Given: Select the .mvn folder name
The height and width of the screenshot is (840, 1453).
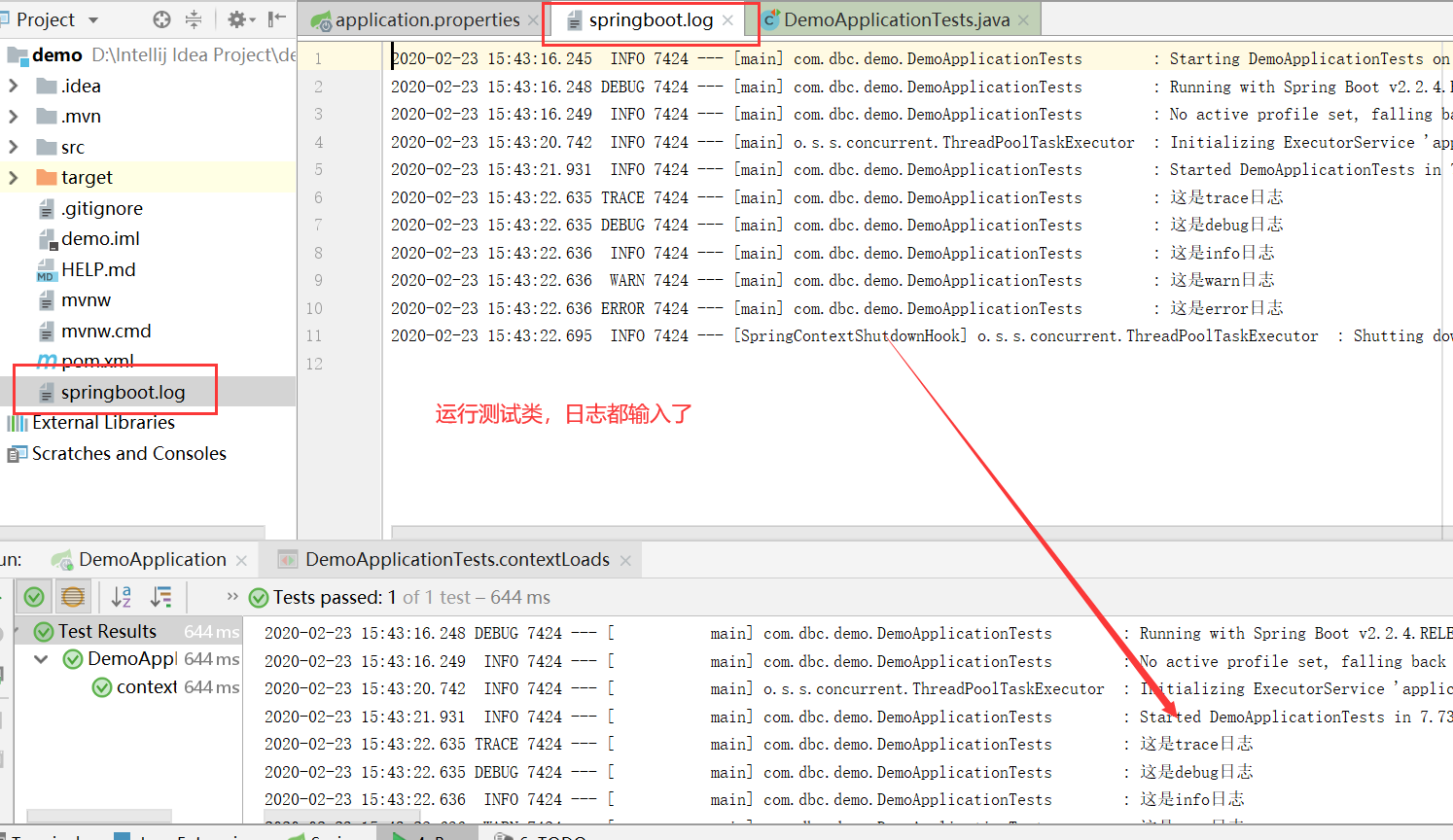Looking at the screenshot, I should click(x=81, y=117).
